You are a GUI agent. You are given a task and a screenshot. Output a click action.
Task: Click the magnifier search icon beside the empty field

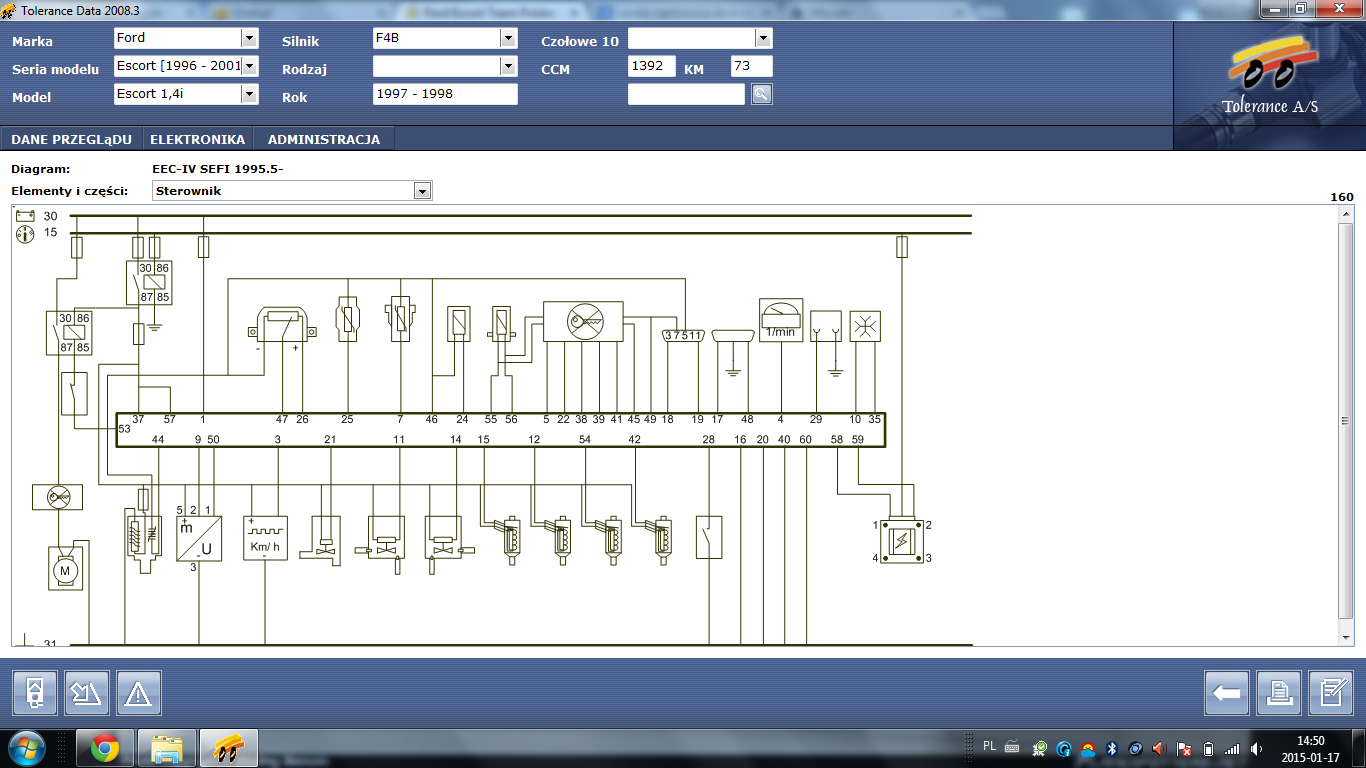pos(762,94)
